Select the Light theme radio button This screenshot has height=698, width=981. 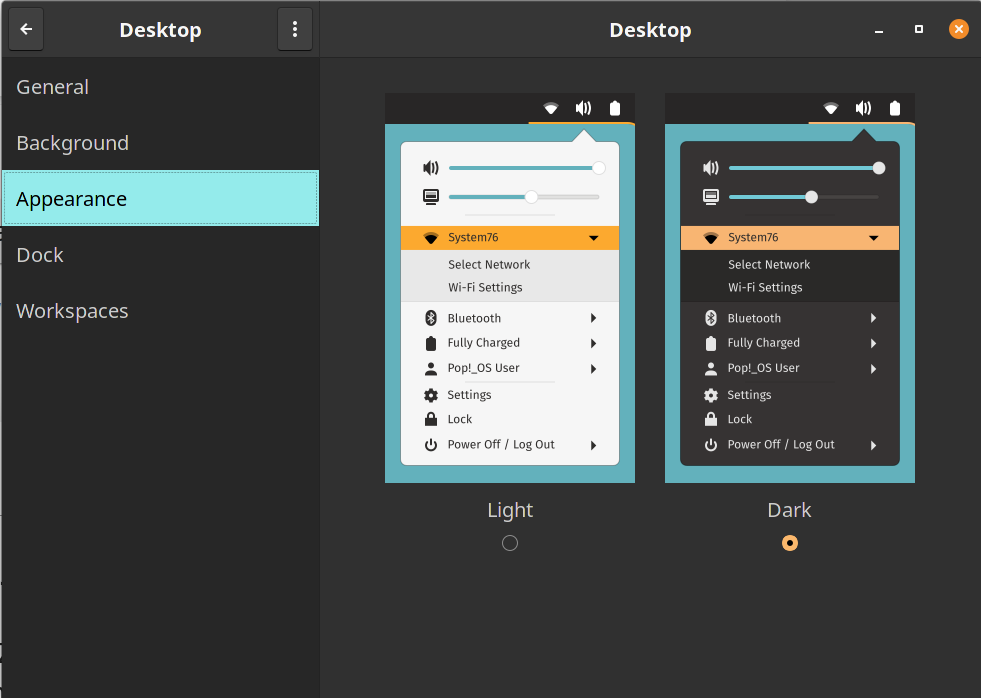click(x=510, y=543)
